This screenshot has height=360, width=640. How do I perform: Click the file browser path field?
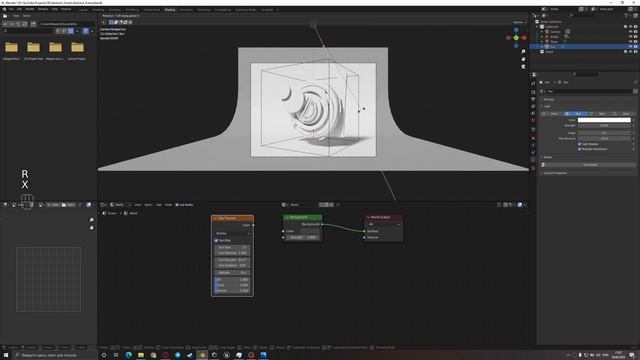click(x=67, y=24)
